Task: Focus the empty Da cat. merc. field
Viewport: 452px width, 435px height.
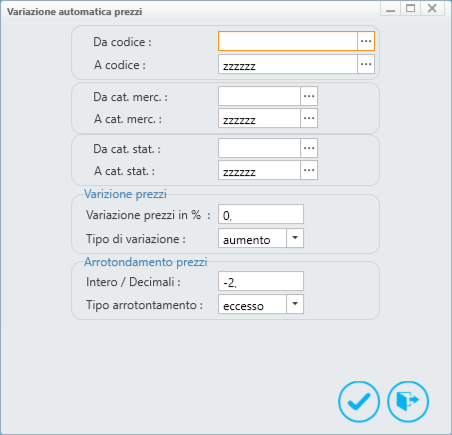Action: pos(259,96)
